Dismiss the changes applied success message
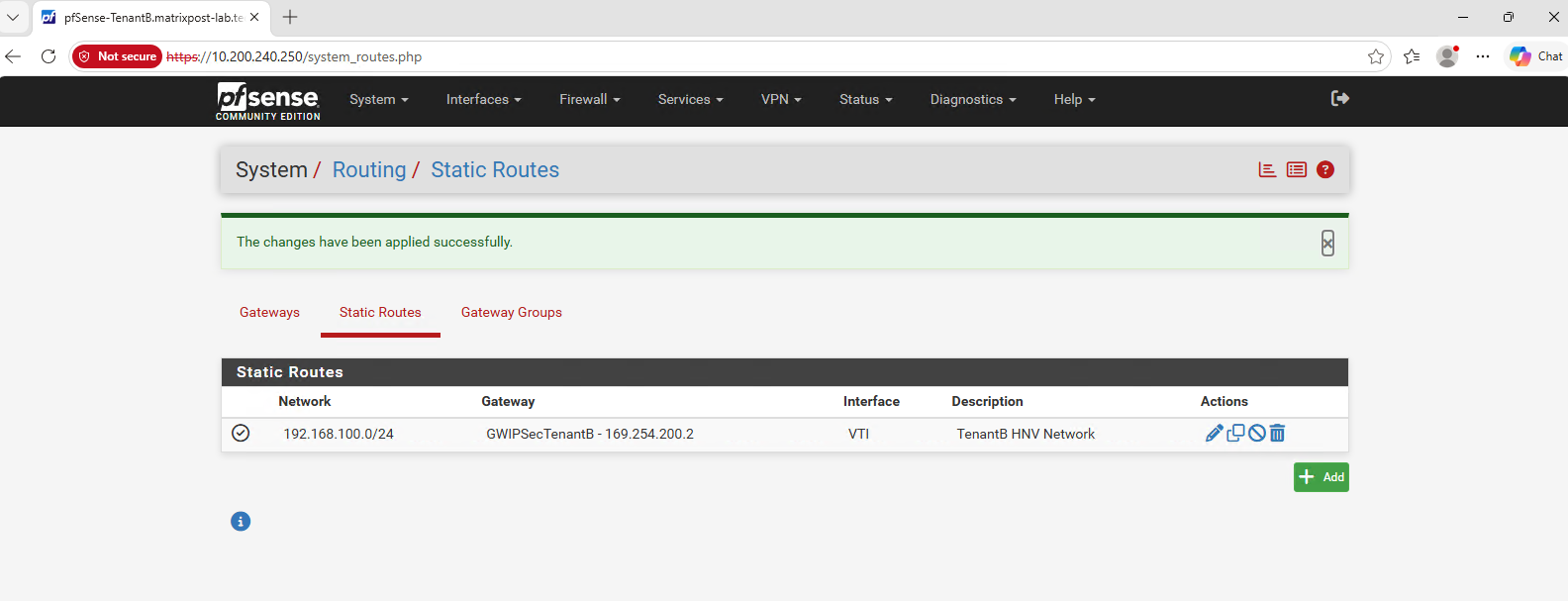 pos(1327,243)
